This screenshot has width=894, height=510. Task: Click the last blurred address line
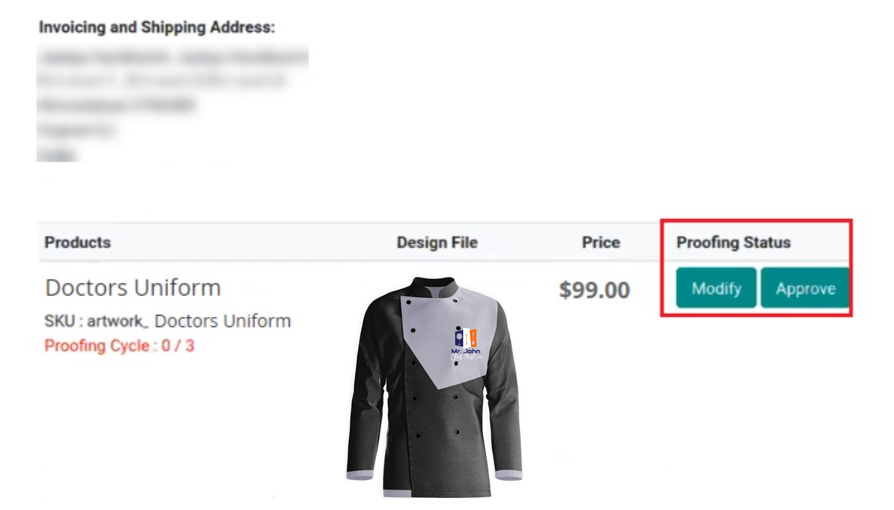pos(58,154)
